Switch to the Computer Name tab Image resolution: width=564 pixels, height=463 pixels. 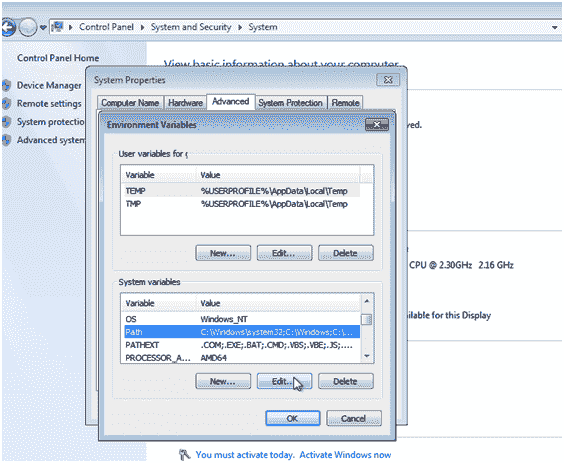point(130,103)
